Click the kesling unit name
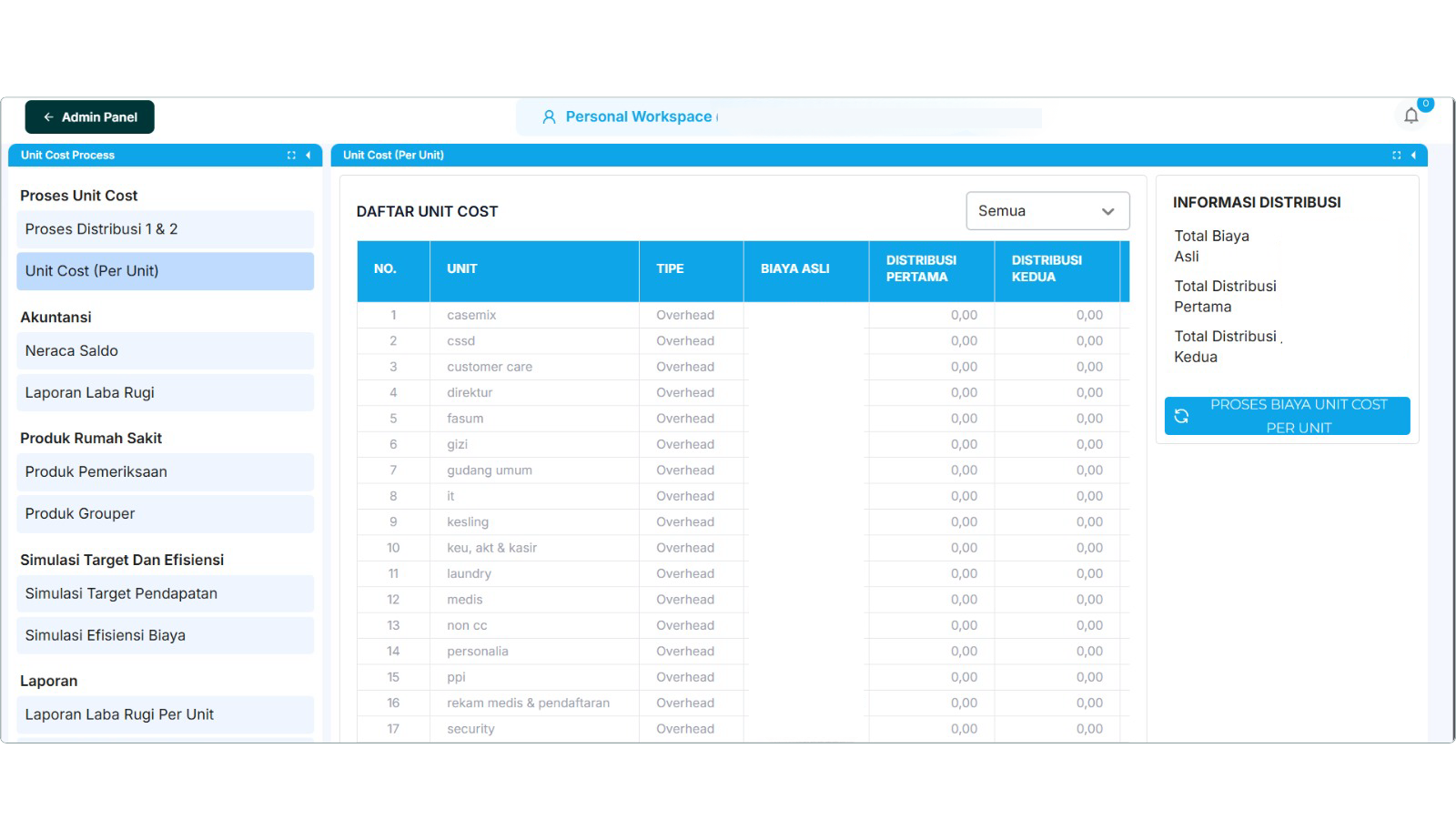 pos(468,522)
